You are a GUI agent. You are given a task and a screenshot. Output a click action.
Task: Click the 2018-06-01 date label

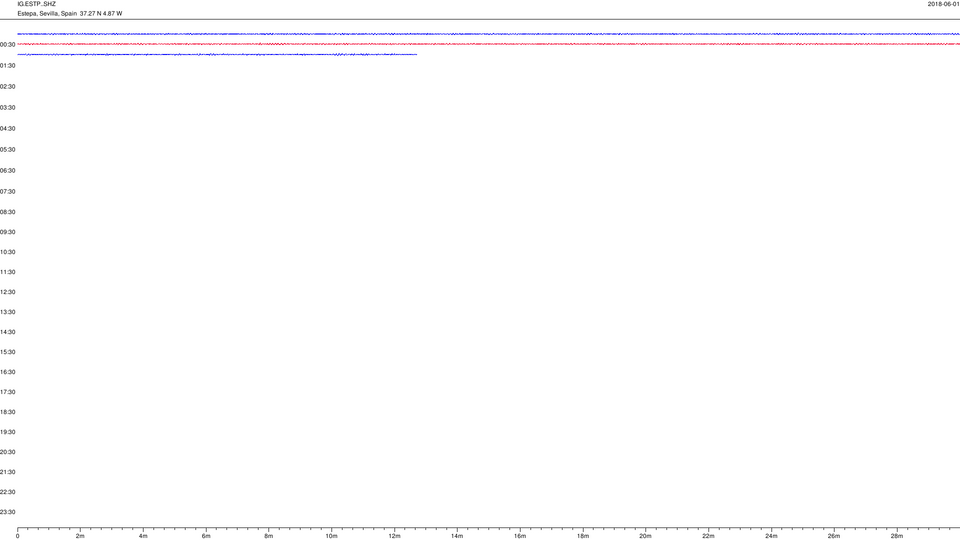[943, 4]
